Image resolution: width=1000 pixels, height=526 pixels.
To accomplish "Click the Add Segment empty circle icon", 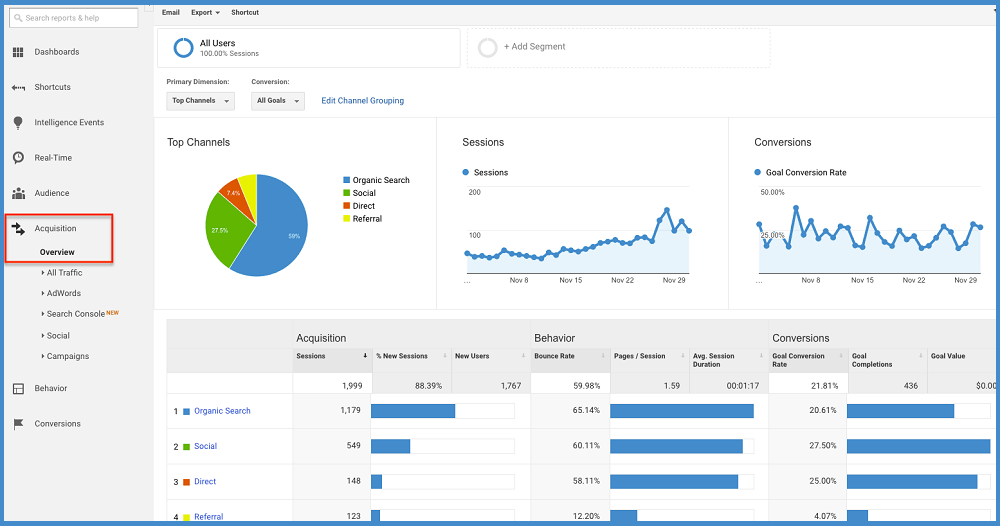I will [x=487, y=47].
